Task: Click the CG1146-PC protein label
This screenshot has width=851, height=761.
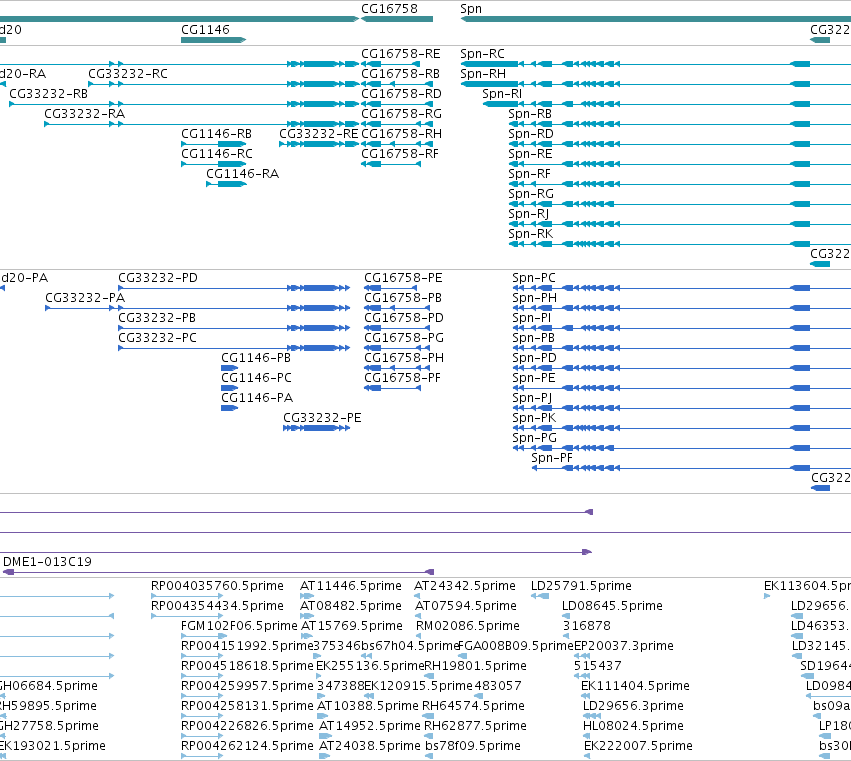Action: point(256,378)
